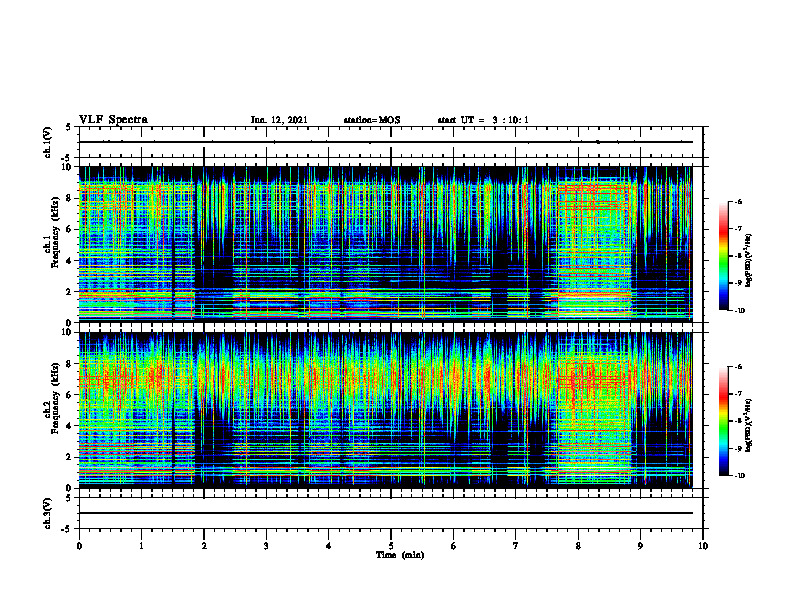Select the date text "Jan. 12, 2021"
This screenshot has width=792, height=612.
279,120
